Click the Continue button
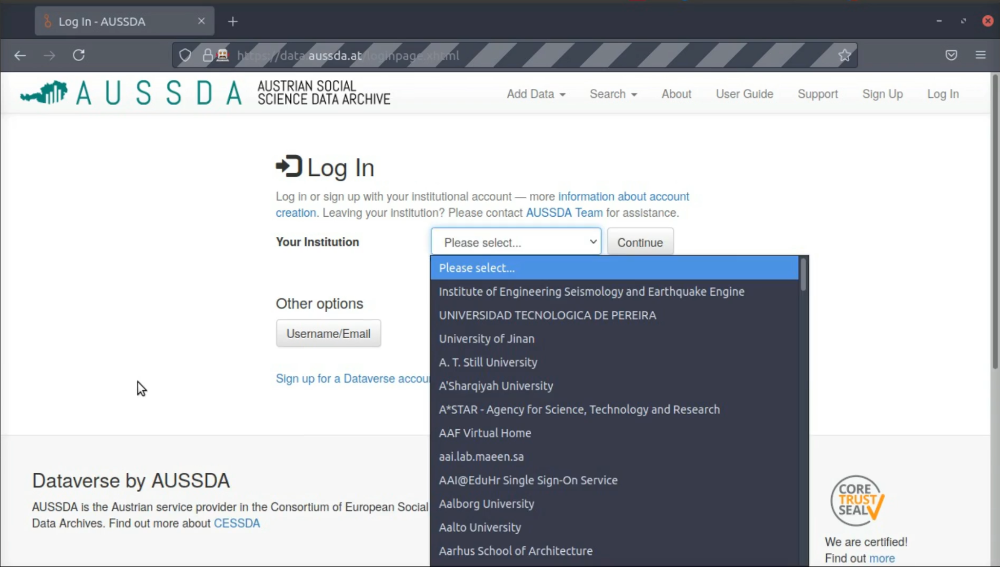This screenshot has width=1000, height=567. (640, 242)
